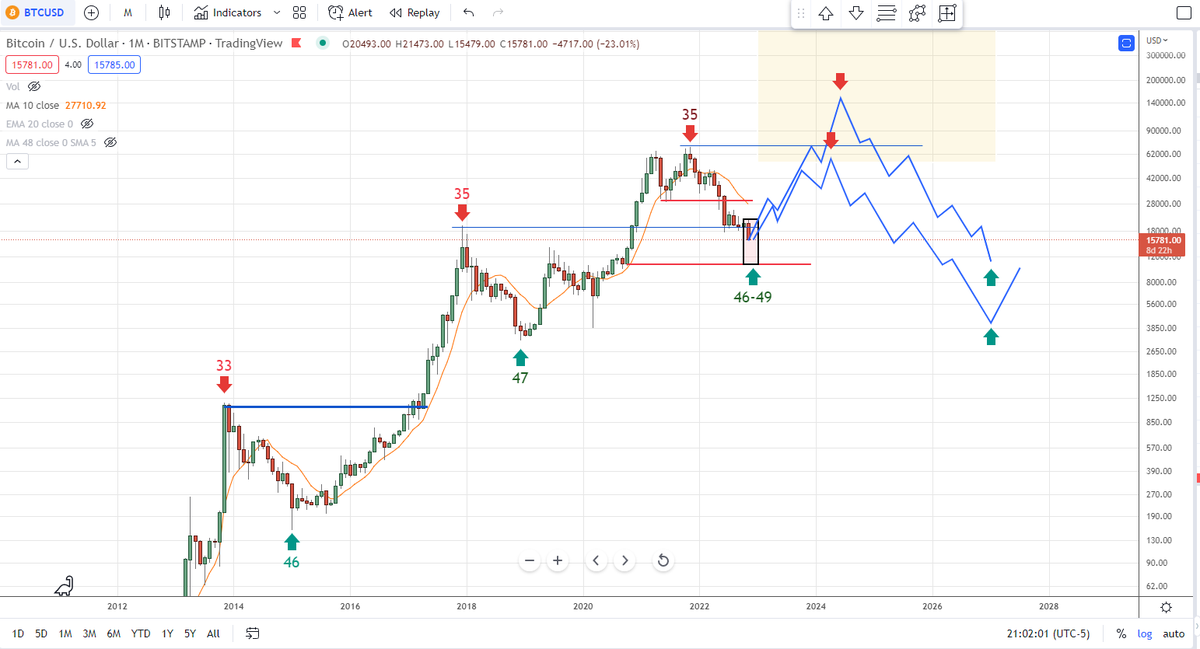Set date range to 3M
The width and height of the screenshot is (1200, 649).
coord(89,633)
